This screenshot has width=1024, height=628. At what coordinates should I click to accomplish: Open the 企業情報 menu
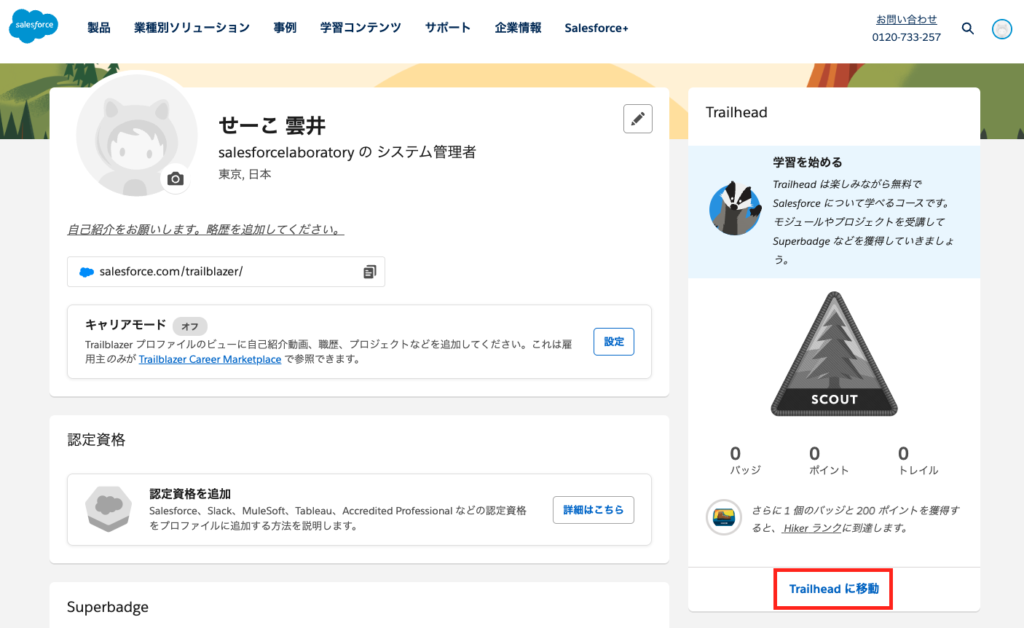tap(518, 27)
